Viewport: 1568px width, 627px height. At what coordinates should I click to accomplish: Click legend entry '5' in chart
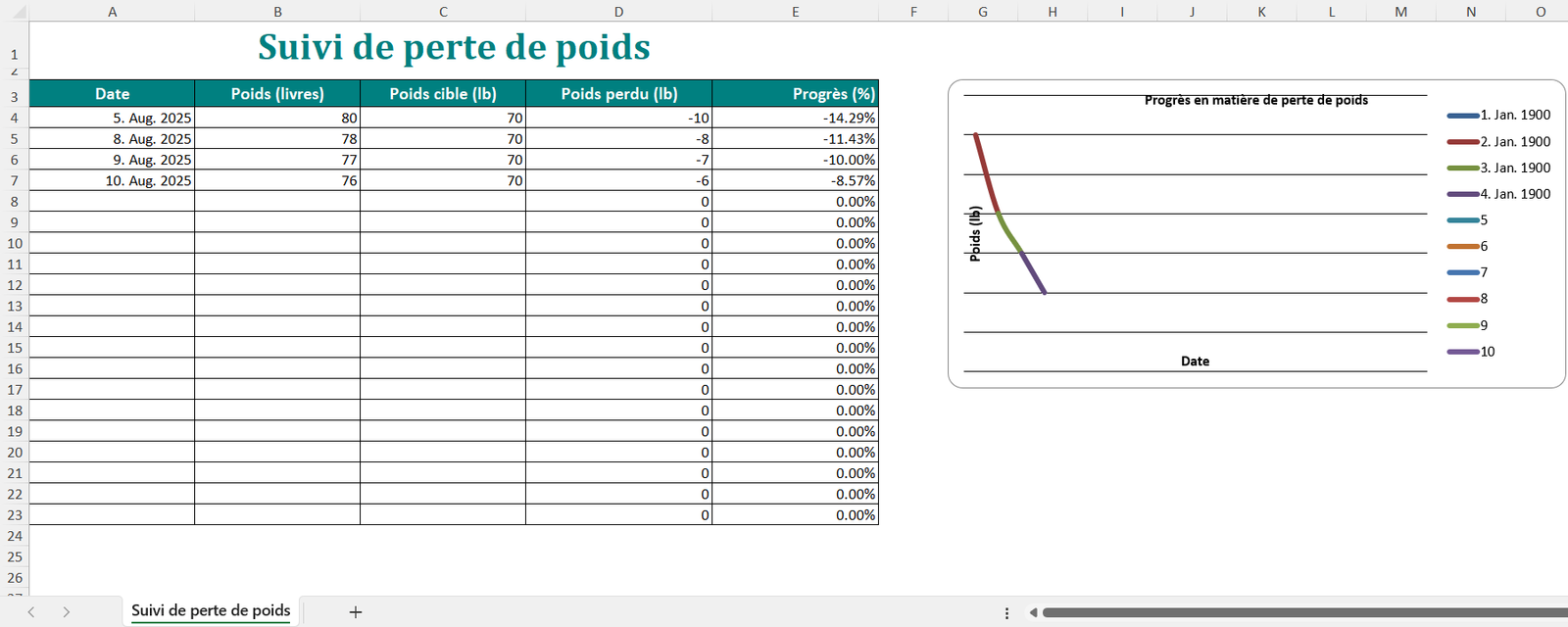tap(1468, 220)
